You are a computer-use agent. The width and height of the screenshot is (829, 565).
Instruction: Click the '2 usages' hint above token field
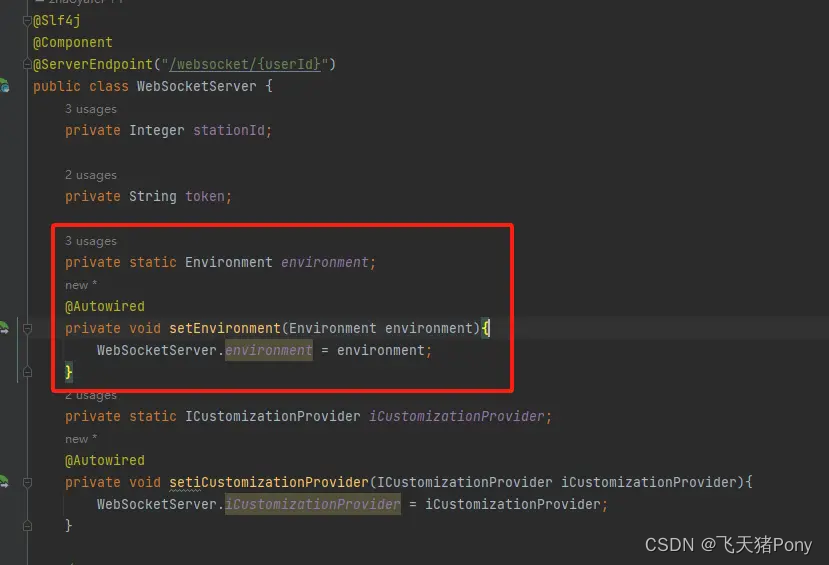(x=90, y=175)
